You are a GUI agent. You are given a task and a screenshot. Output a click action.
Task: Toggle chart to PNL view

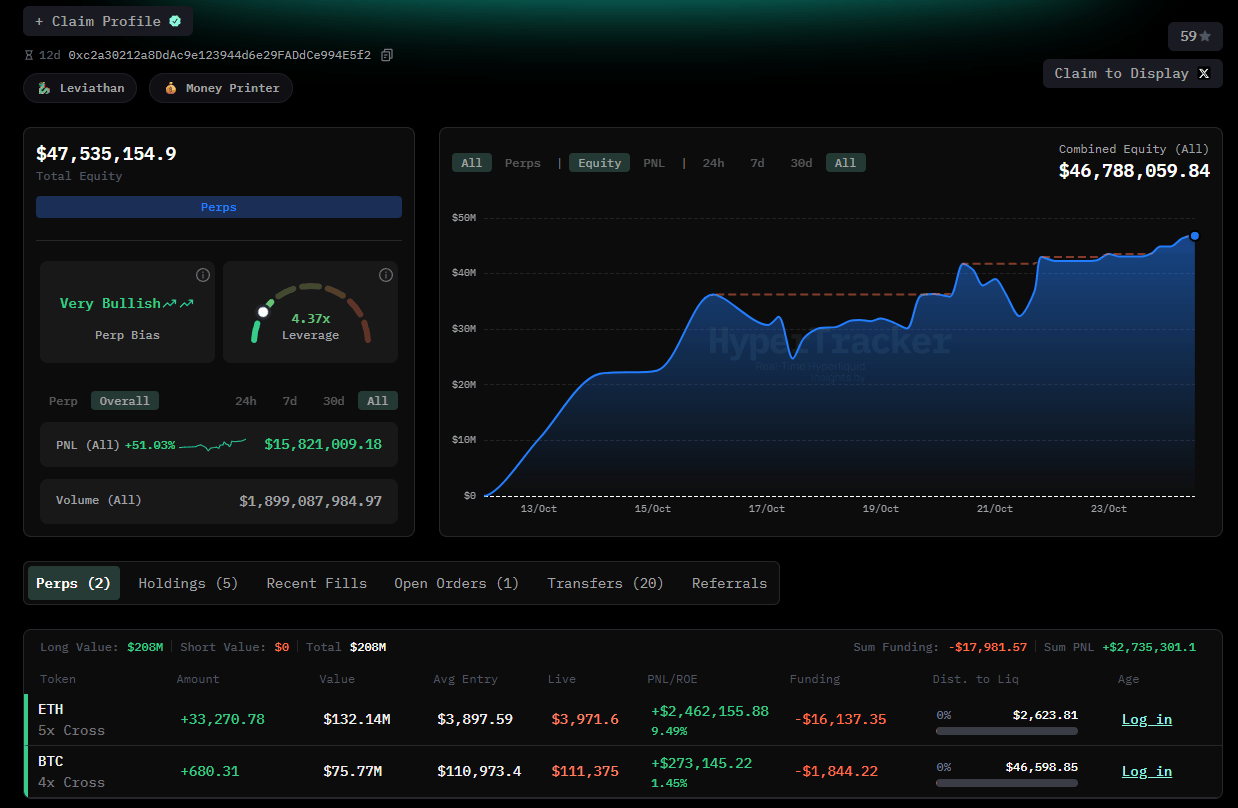[x=653, y=163]
